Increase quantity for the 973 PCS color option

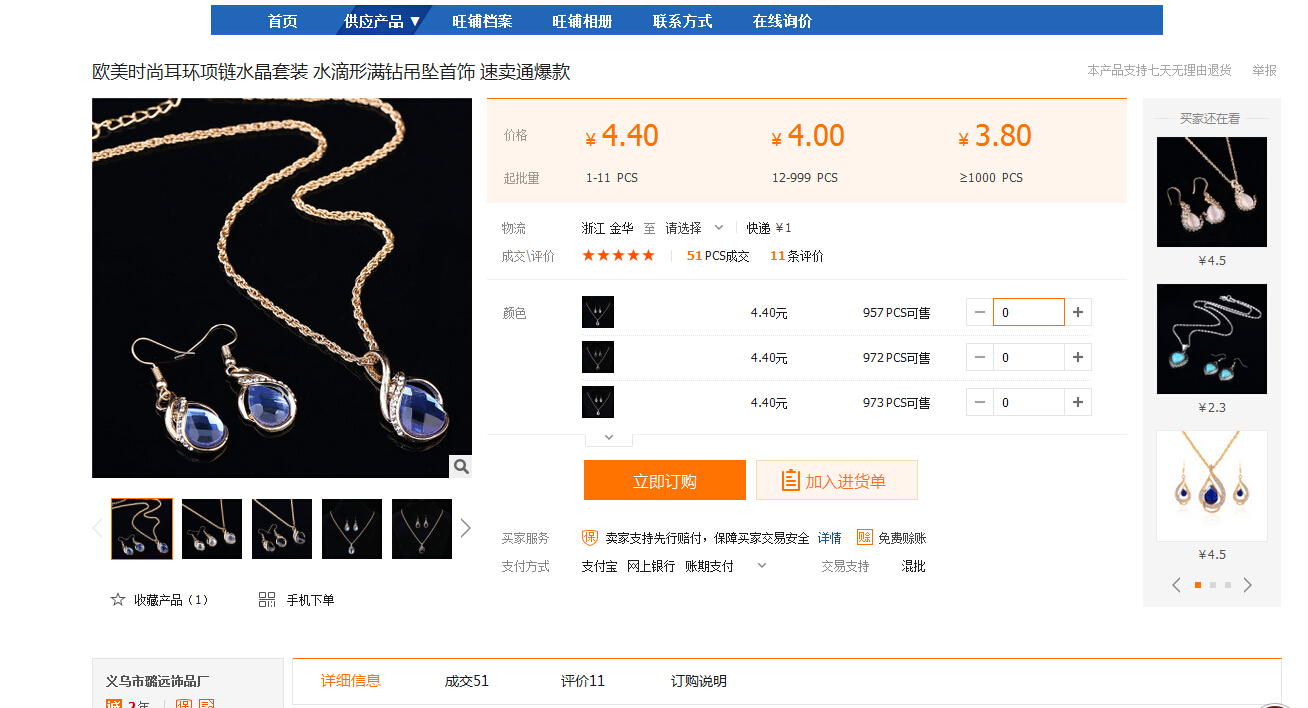(x=1078, y=402)
